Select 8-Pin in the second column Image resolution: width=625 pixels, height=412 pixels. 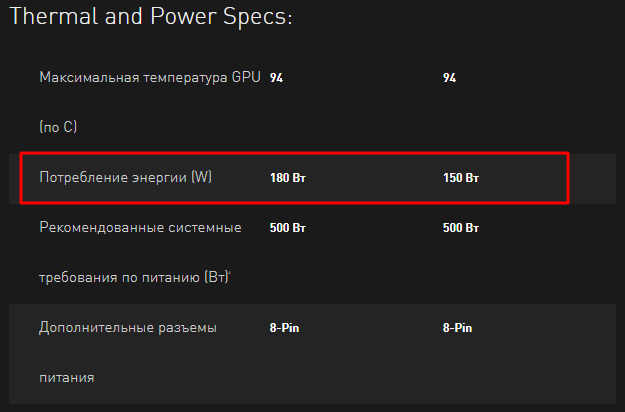[459, 327]
